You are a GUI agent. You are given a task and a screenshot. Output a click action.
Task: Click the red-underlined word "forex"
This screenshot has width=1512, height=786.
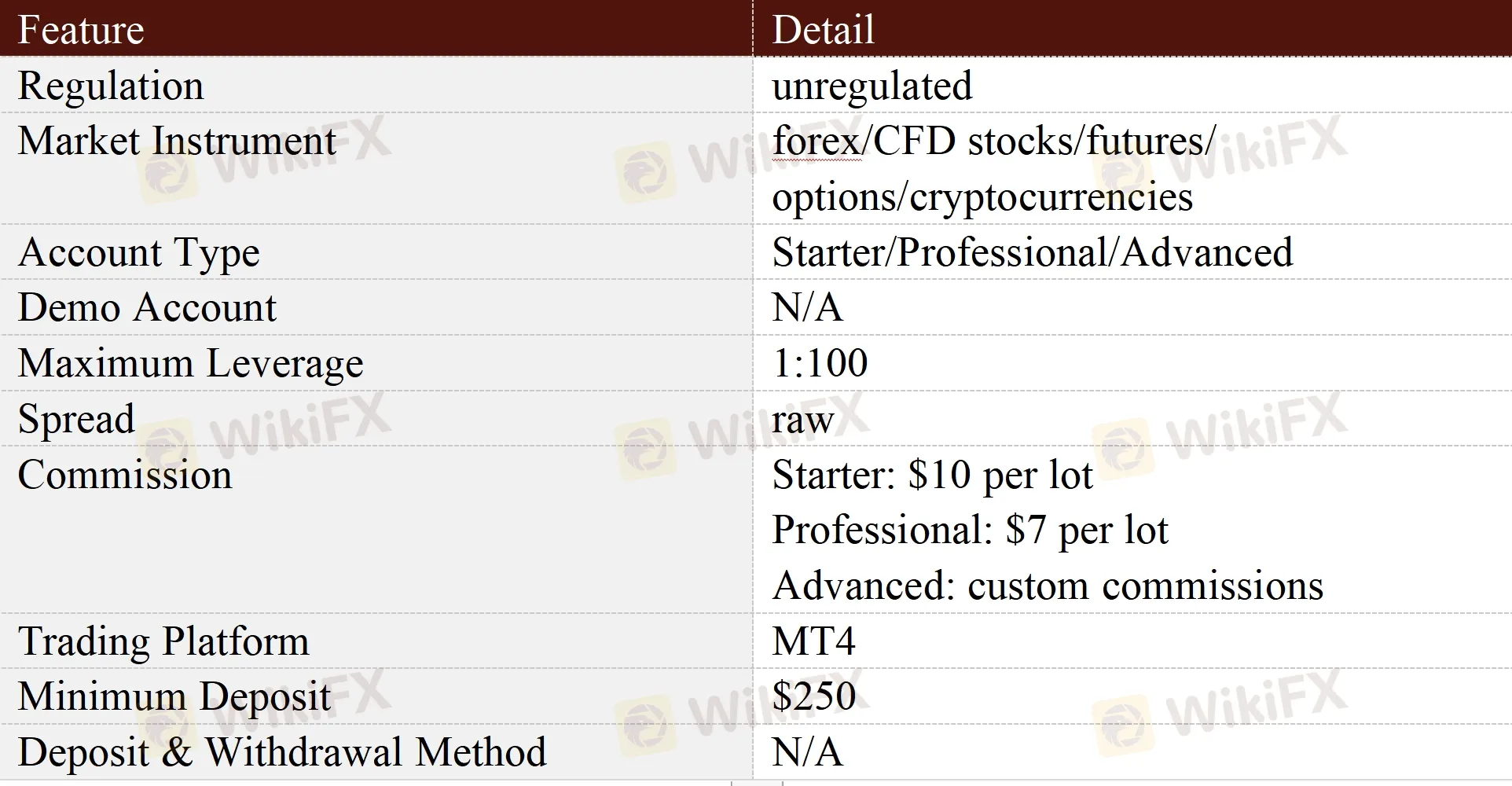tap(816, 142)
